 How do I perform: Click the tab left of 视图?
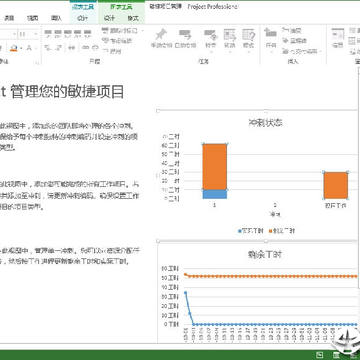9,18
